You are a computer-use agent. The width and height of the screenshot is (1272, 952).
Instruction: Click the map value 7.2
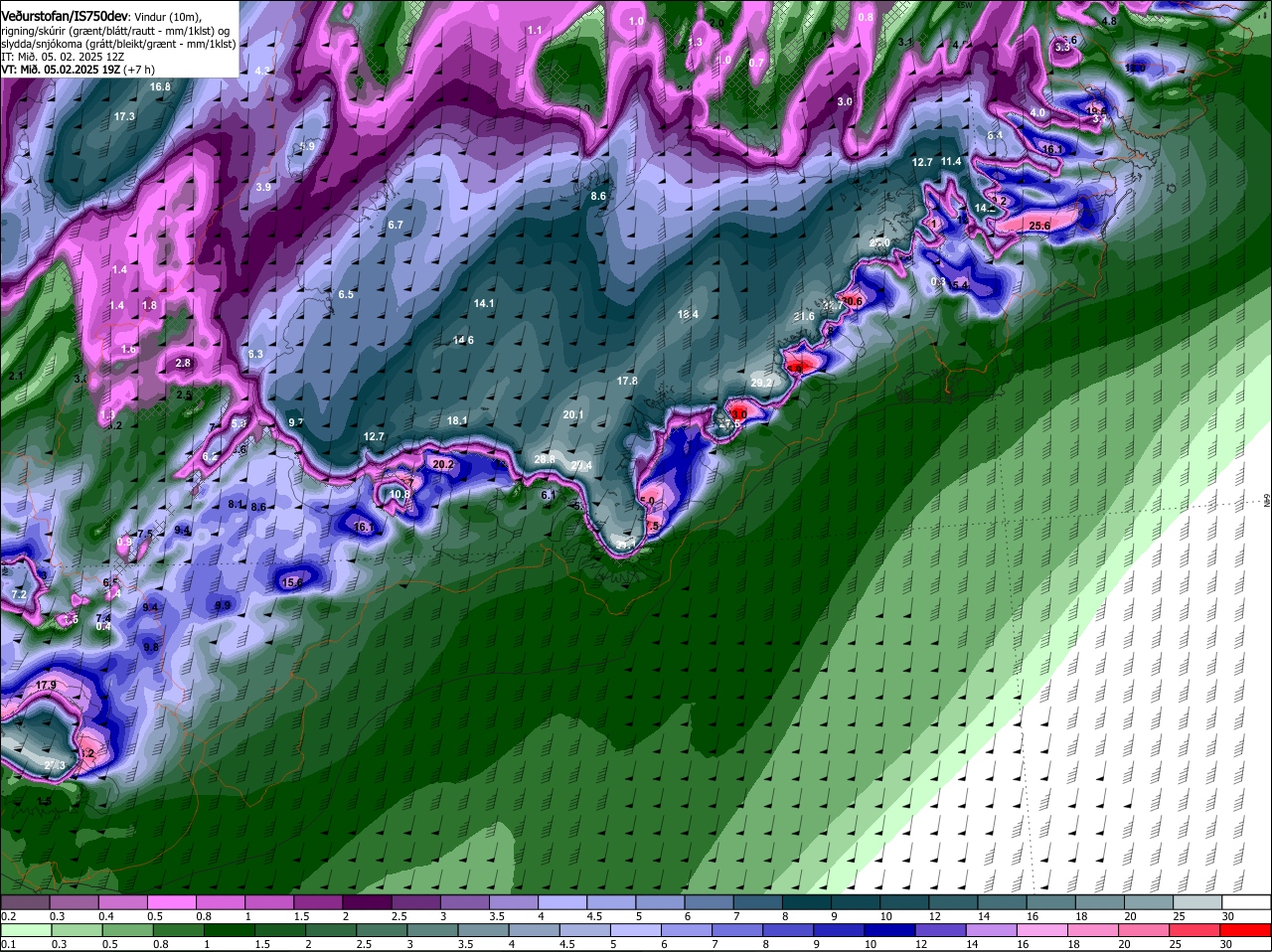pos(19,594)
